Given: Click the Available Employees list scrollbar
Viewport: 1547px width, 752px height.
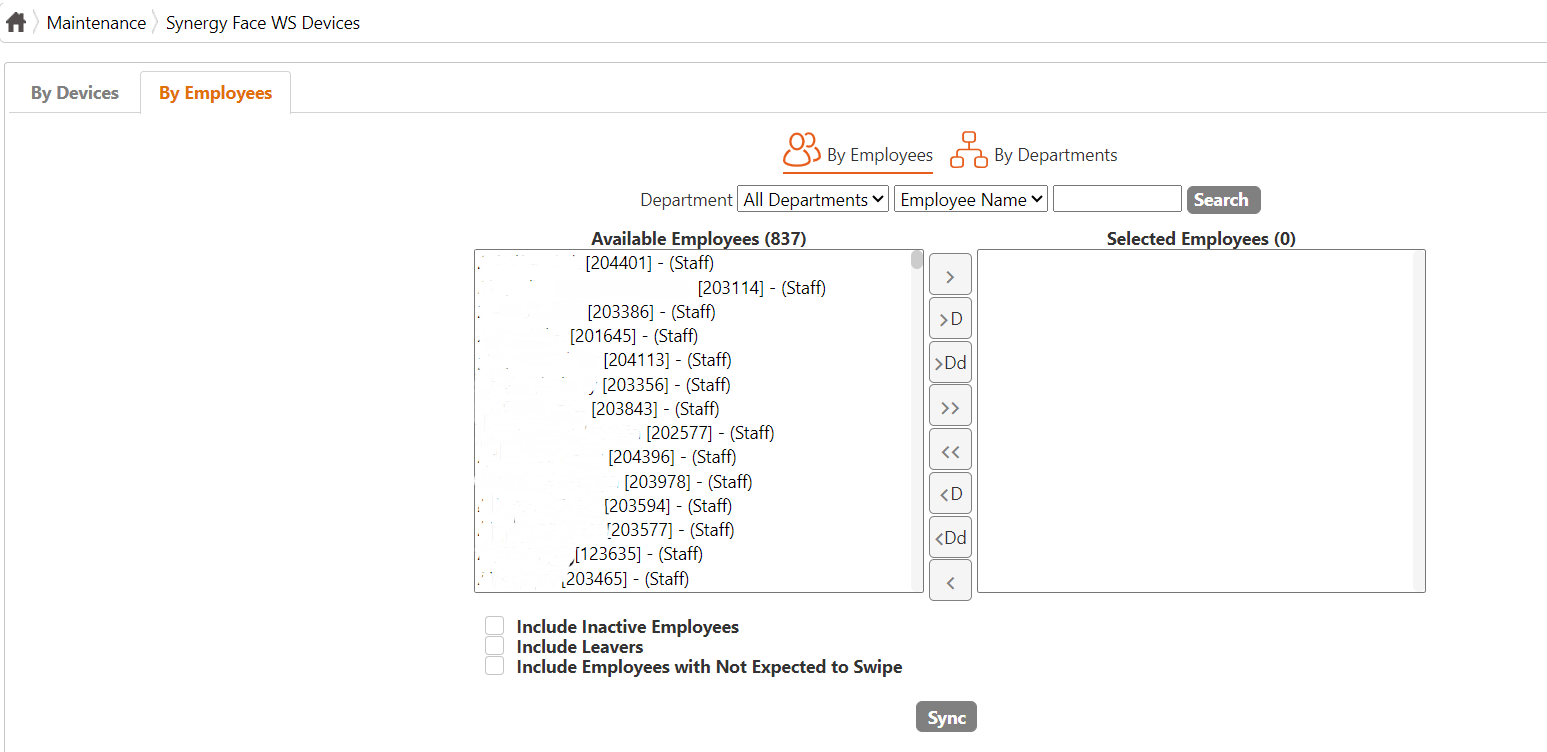Looking at the screenshot, I should tap(917, 420).
